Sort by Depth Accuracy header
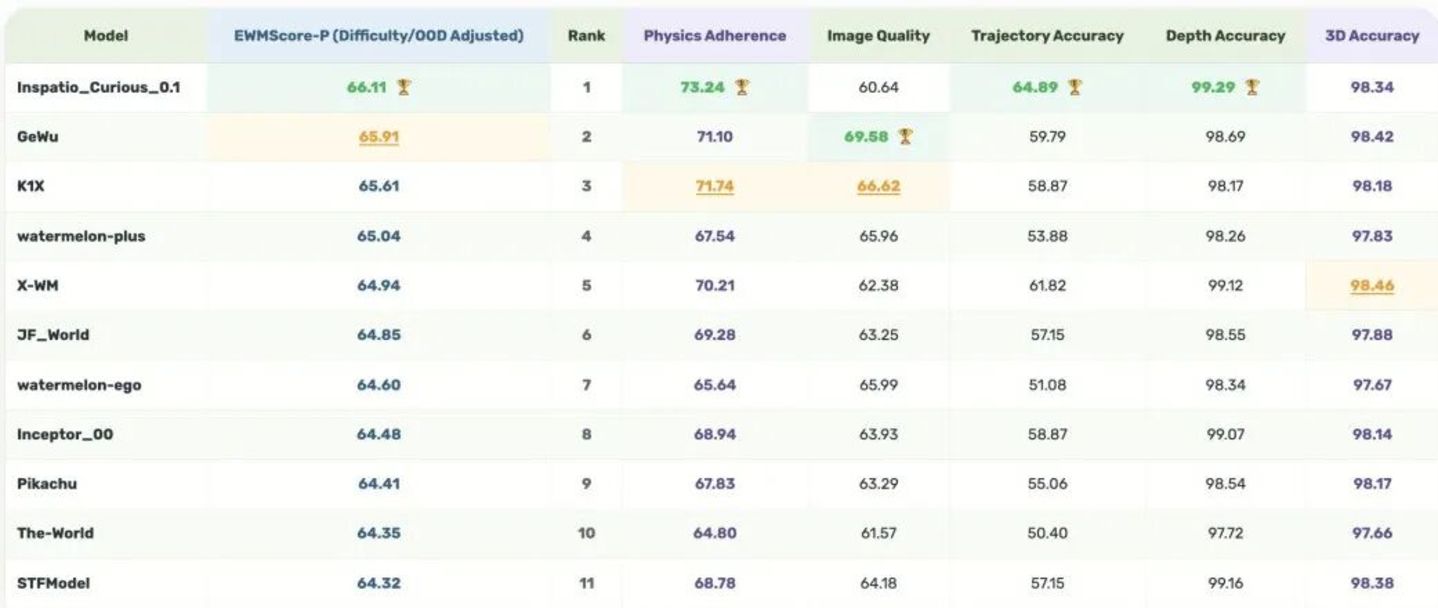This screenshot has width=1438, height=608. 1225,36
